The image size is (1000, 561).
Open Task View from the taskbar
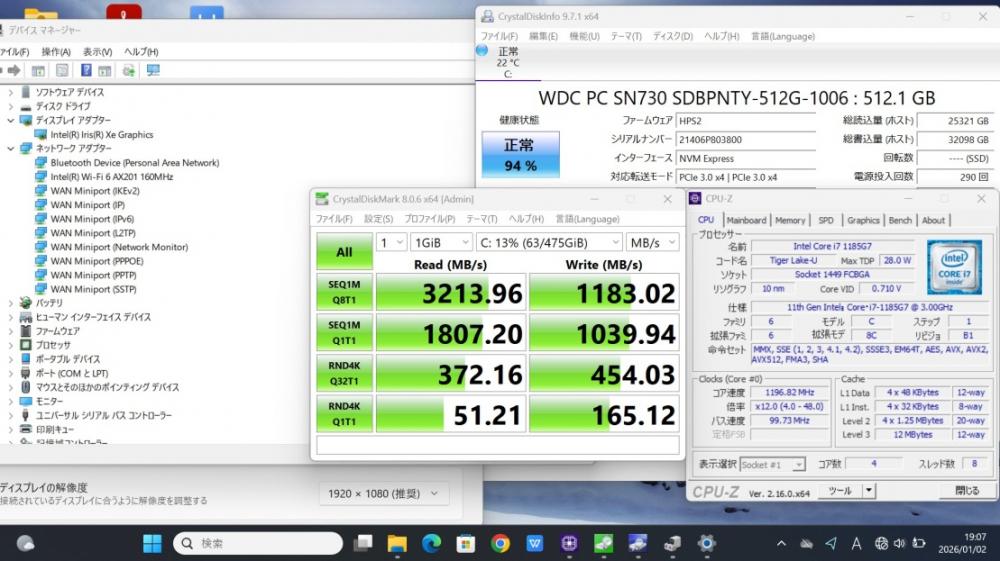363,543
